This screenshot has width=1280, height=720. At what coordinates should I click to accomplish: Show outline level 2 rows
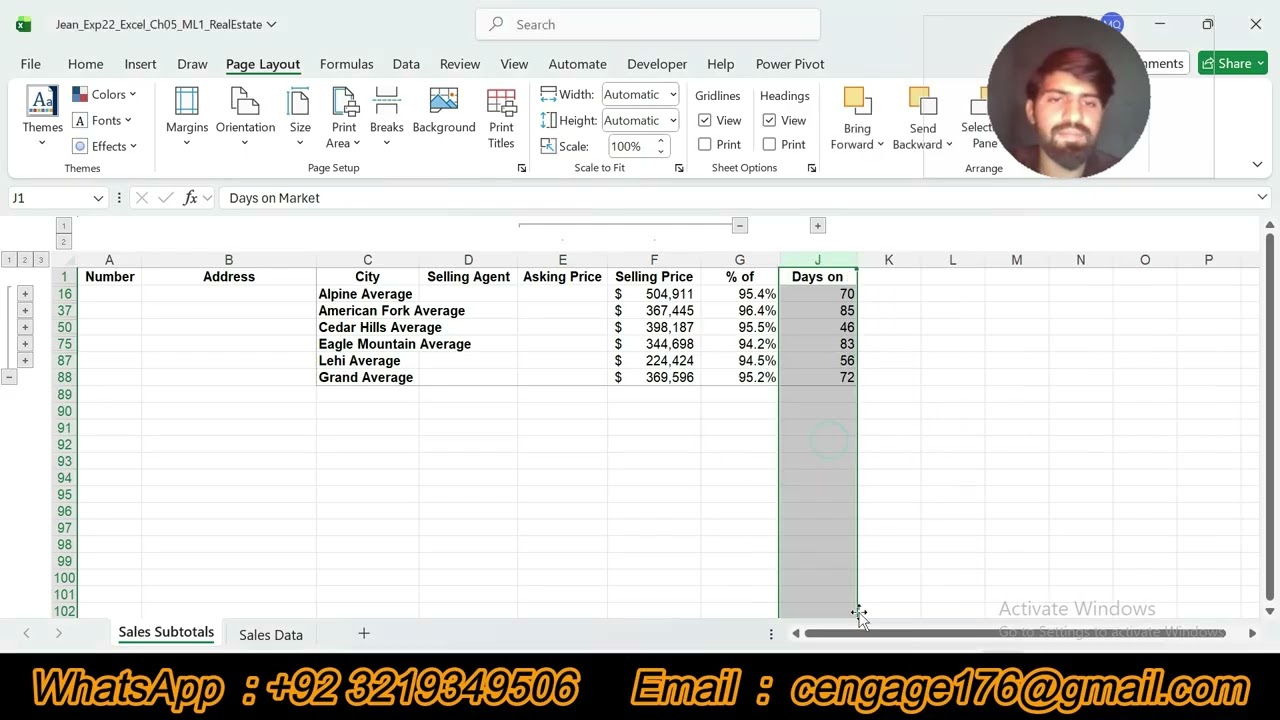click(x=25, y=260)
